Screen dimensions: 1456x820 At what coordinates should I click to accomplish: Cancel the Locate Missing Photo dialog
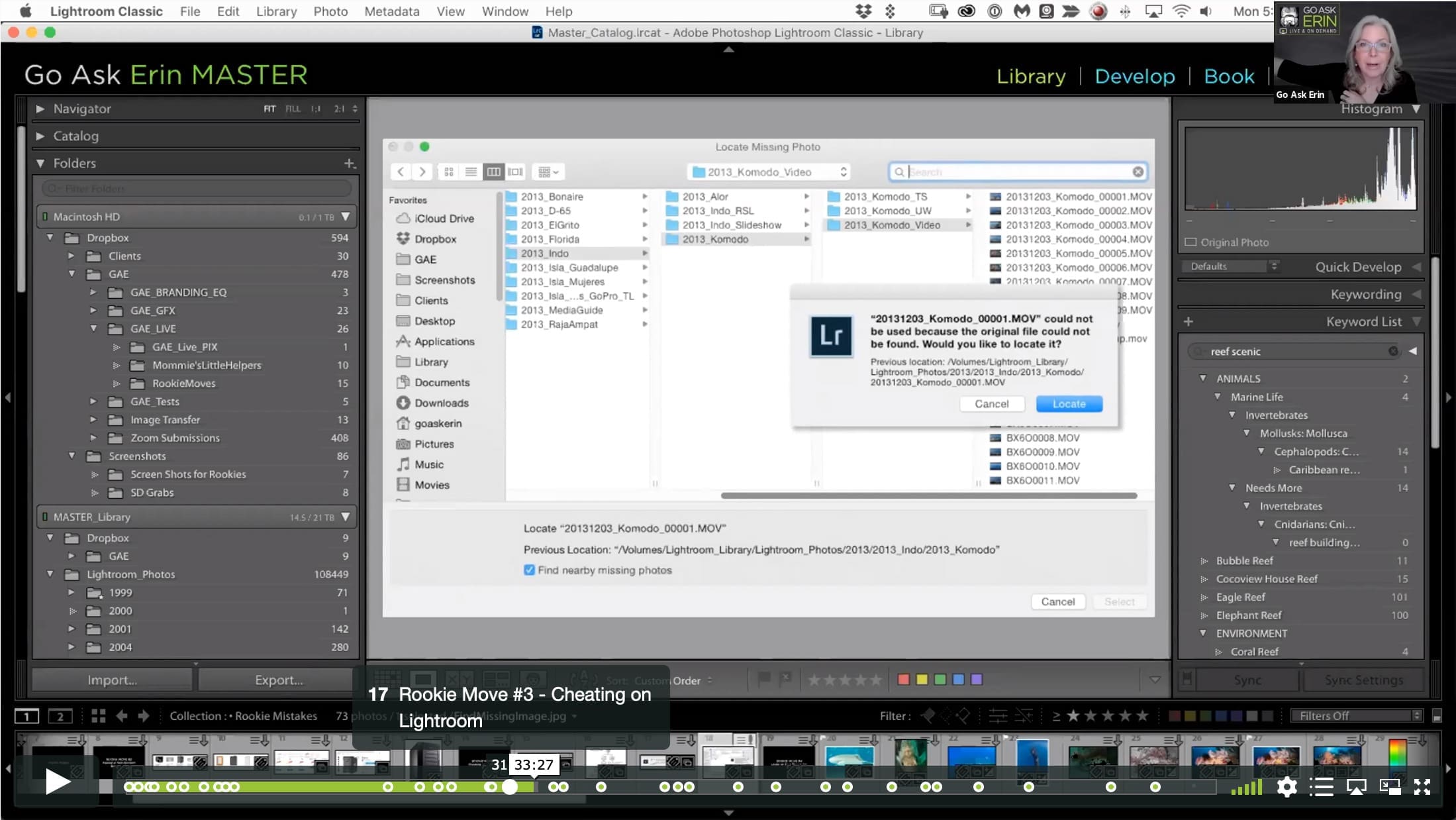(1057, 601)
